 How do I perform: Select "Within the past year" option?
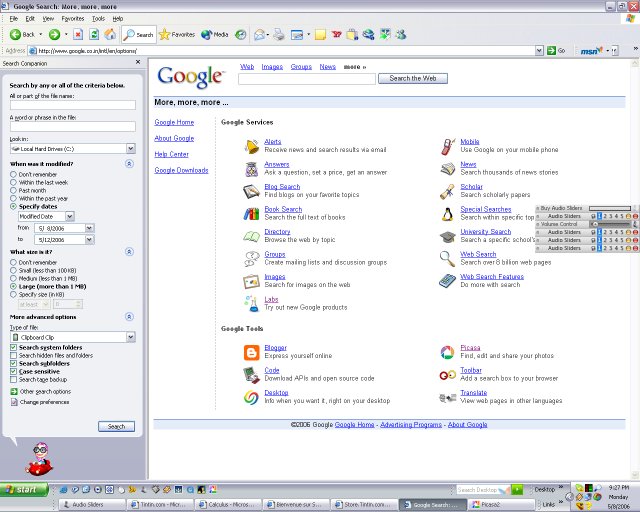(13, 198)
